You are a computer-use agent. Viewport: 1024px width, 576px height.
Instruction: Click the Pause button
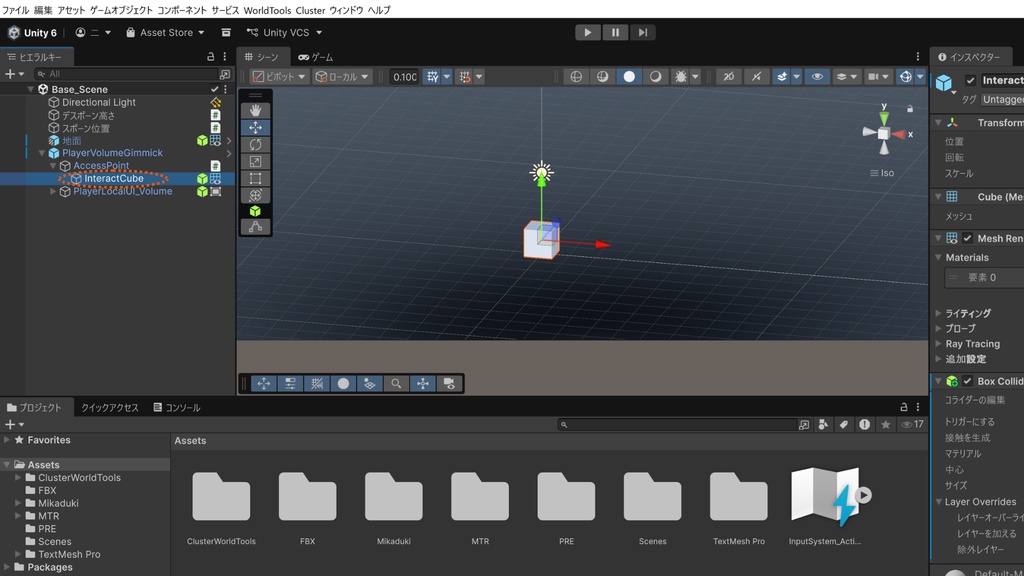click(615, 33)
